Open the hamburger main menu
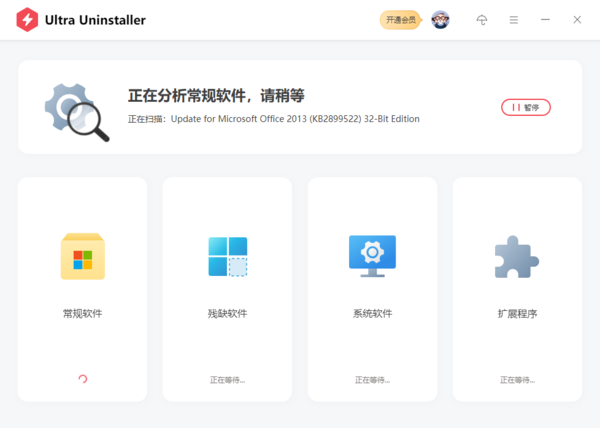 (x=513, y=20)
